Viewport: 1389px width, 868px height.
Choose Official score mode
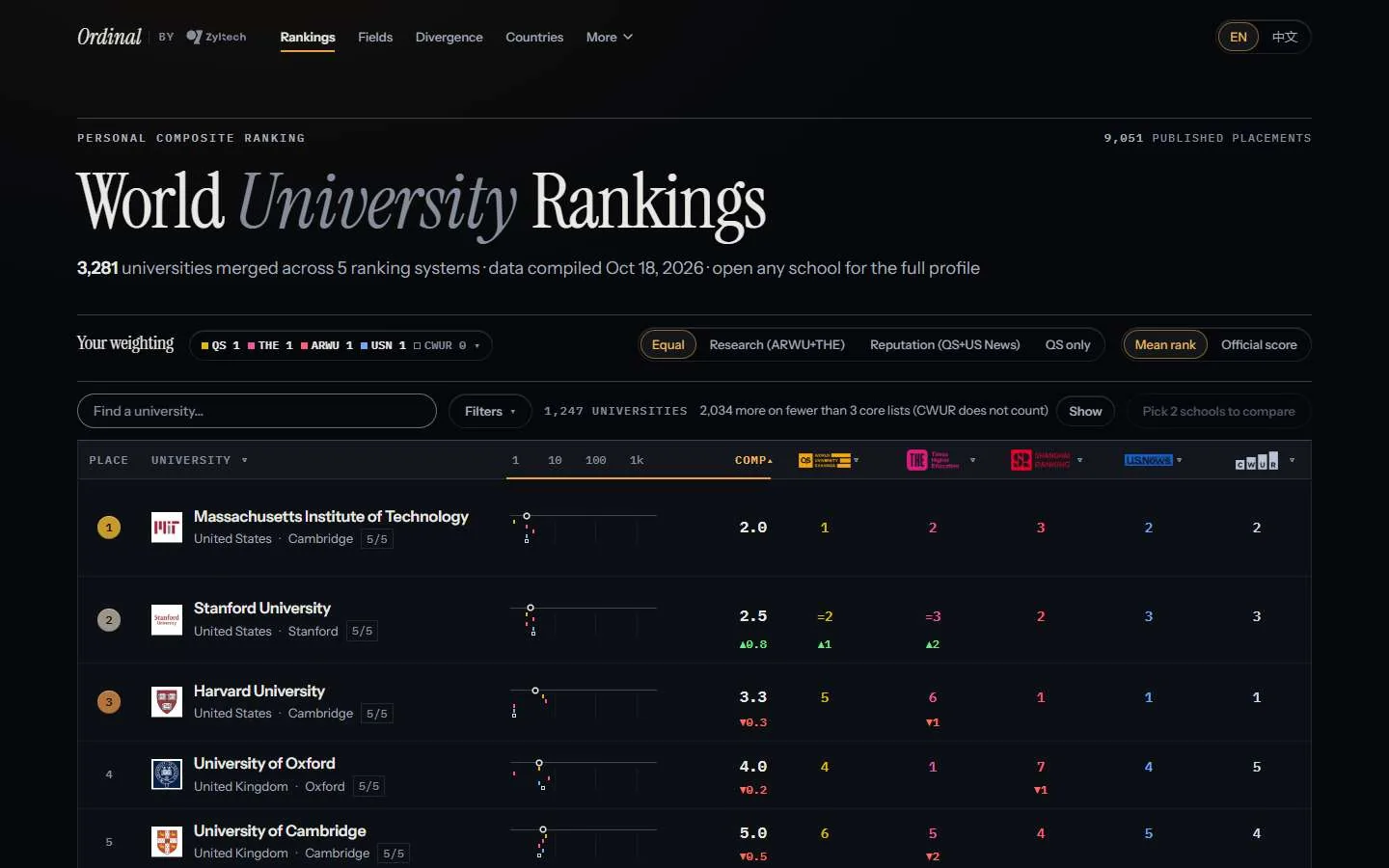tap(1259, 344)
